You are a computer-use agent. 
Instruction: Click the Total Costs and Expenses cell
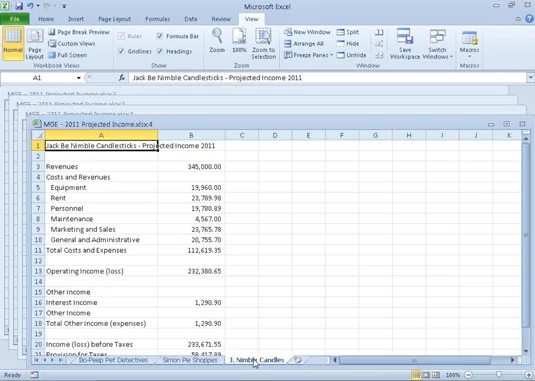pyautogui.click(x=101, y=250)
